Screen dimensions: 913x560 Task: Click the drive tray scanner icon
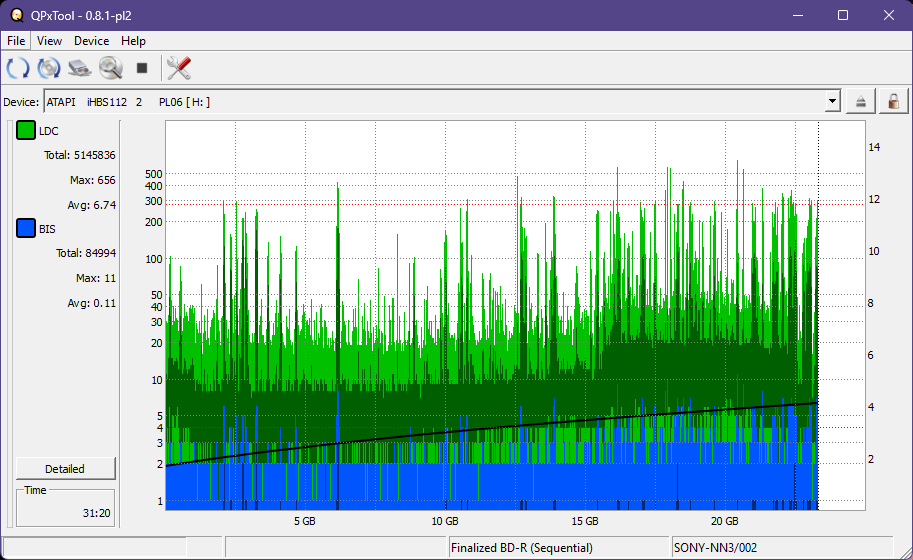[x=80, y=68]
